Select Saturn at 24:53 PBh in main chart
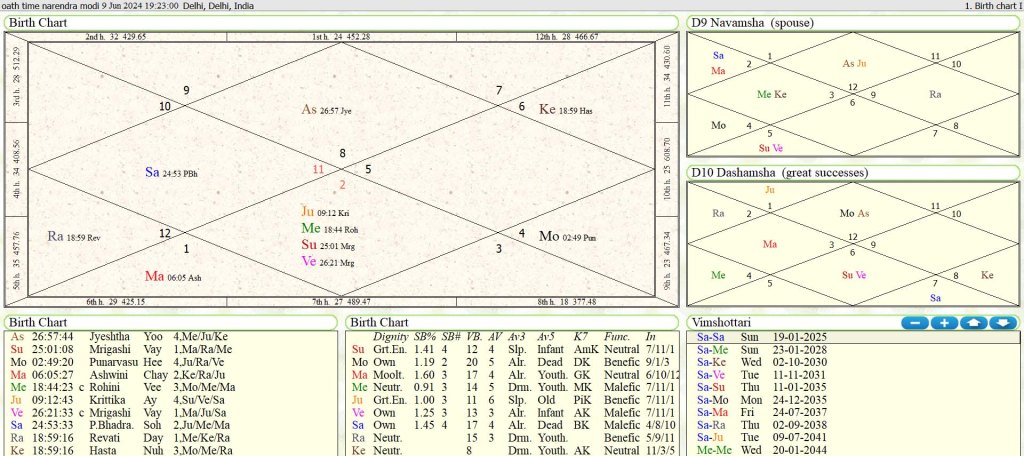 pyautogui.click(x=171, y=173)
